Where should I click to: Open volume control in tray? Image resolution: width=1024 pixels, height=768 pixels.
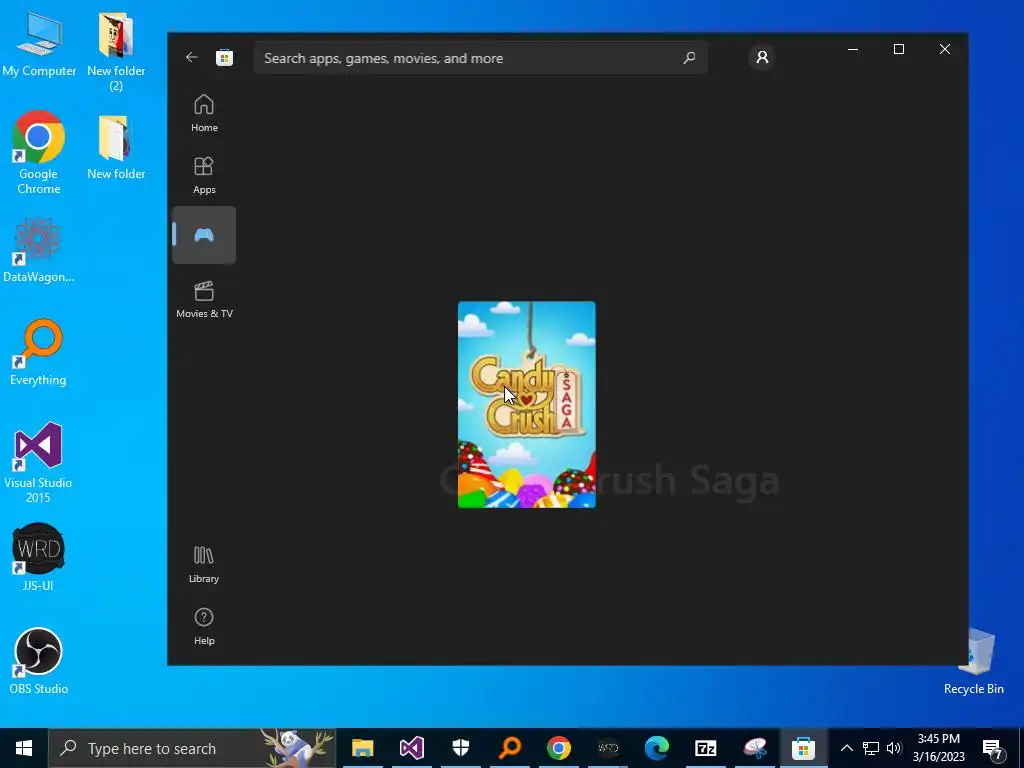894,748
